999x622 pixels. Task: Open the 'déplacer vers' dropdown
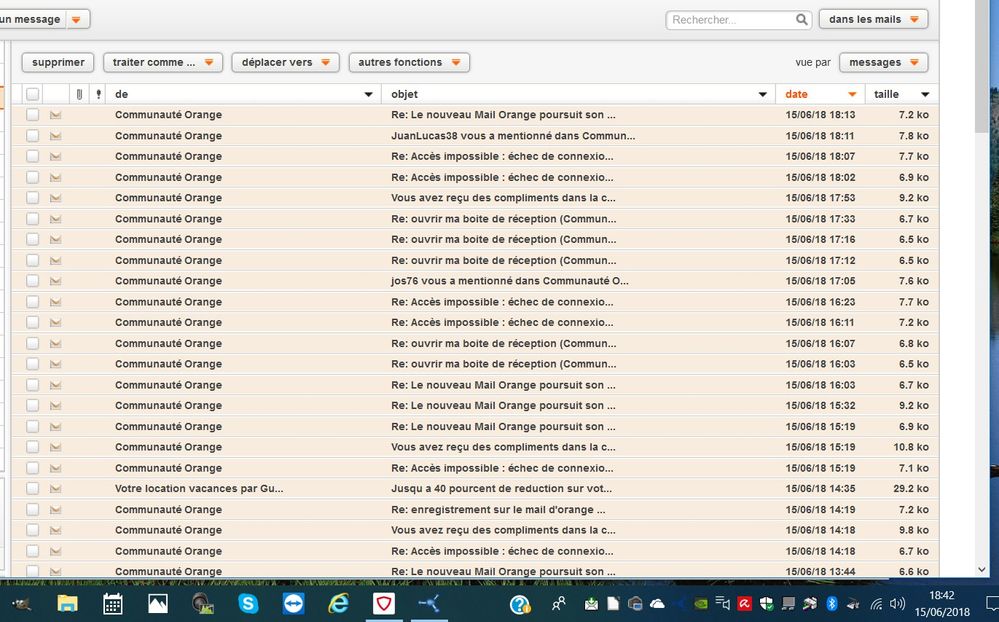coord(285,63)
